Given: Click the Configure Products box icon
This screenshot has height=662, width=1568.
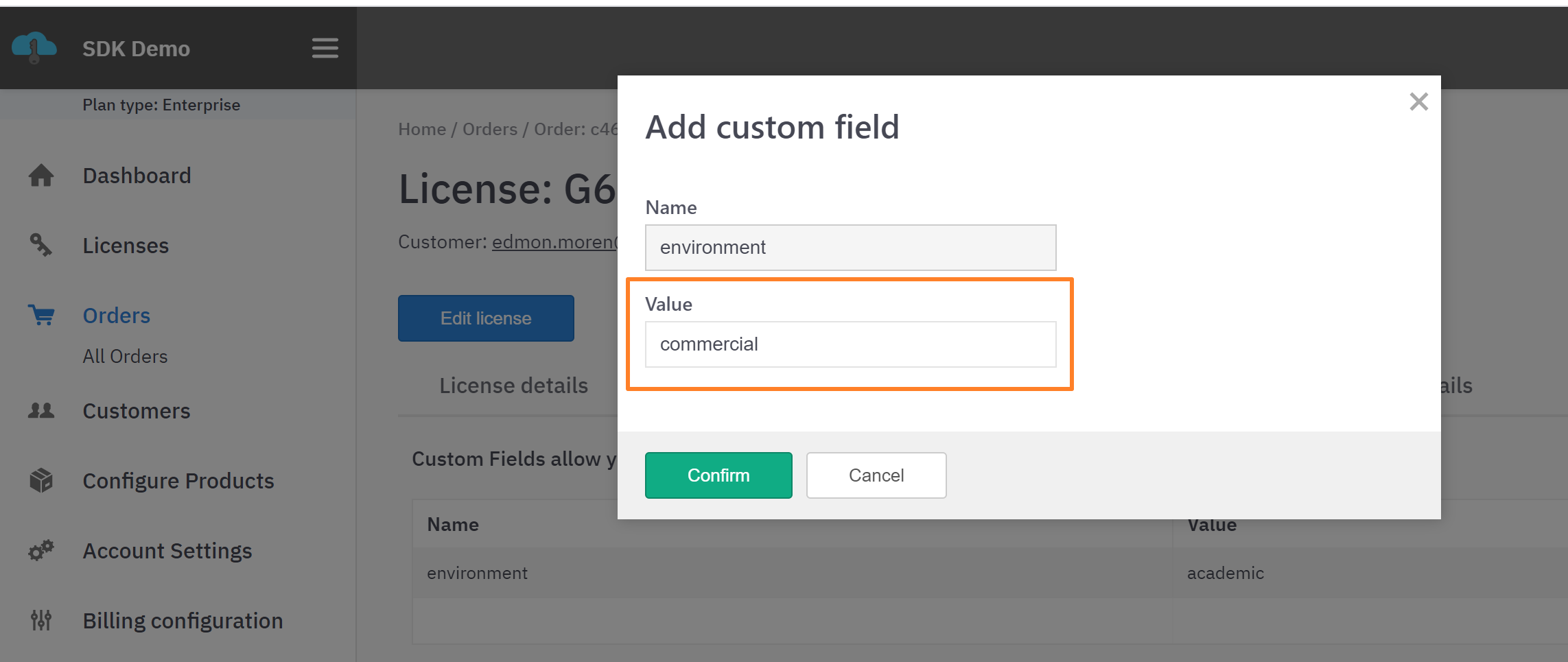Looking at the screenshot, I should point(41,480).
